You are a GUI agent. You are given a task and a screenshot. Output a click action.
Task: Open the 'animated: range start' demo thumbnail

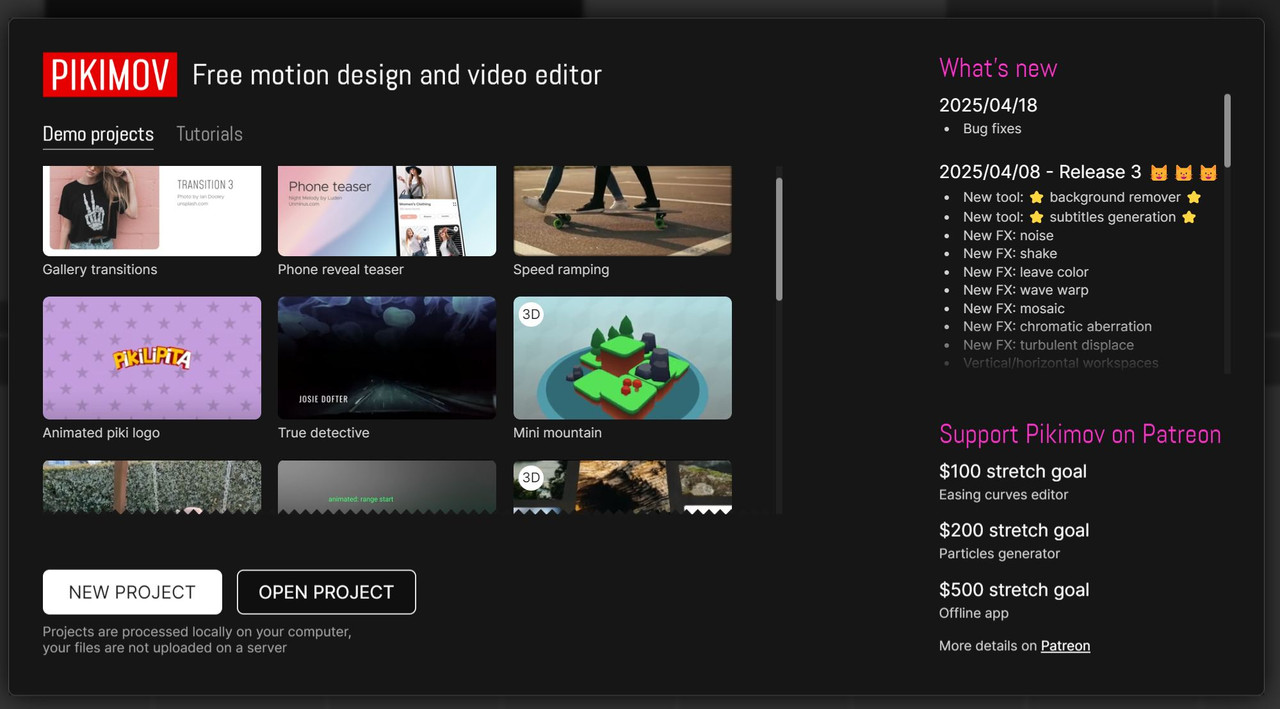387,487
